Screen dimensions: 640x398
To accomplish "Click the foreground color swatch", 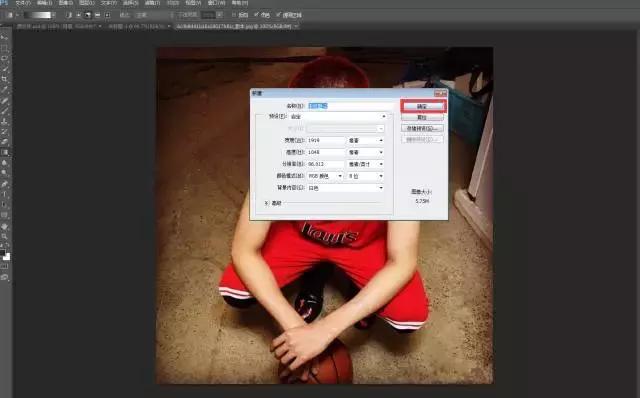I will click(x=3, y=253).
